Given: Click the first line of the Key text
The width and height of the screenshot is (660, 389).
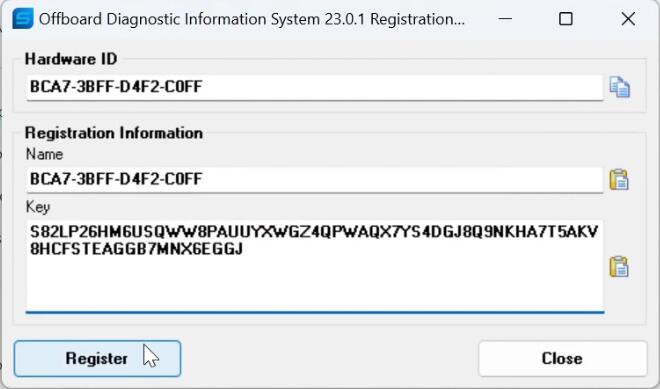Looking at the screenshot, I should click(314, 232).
